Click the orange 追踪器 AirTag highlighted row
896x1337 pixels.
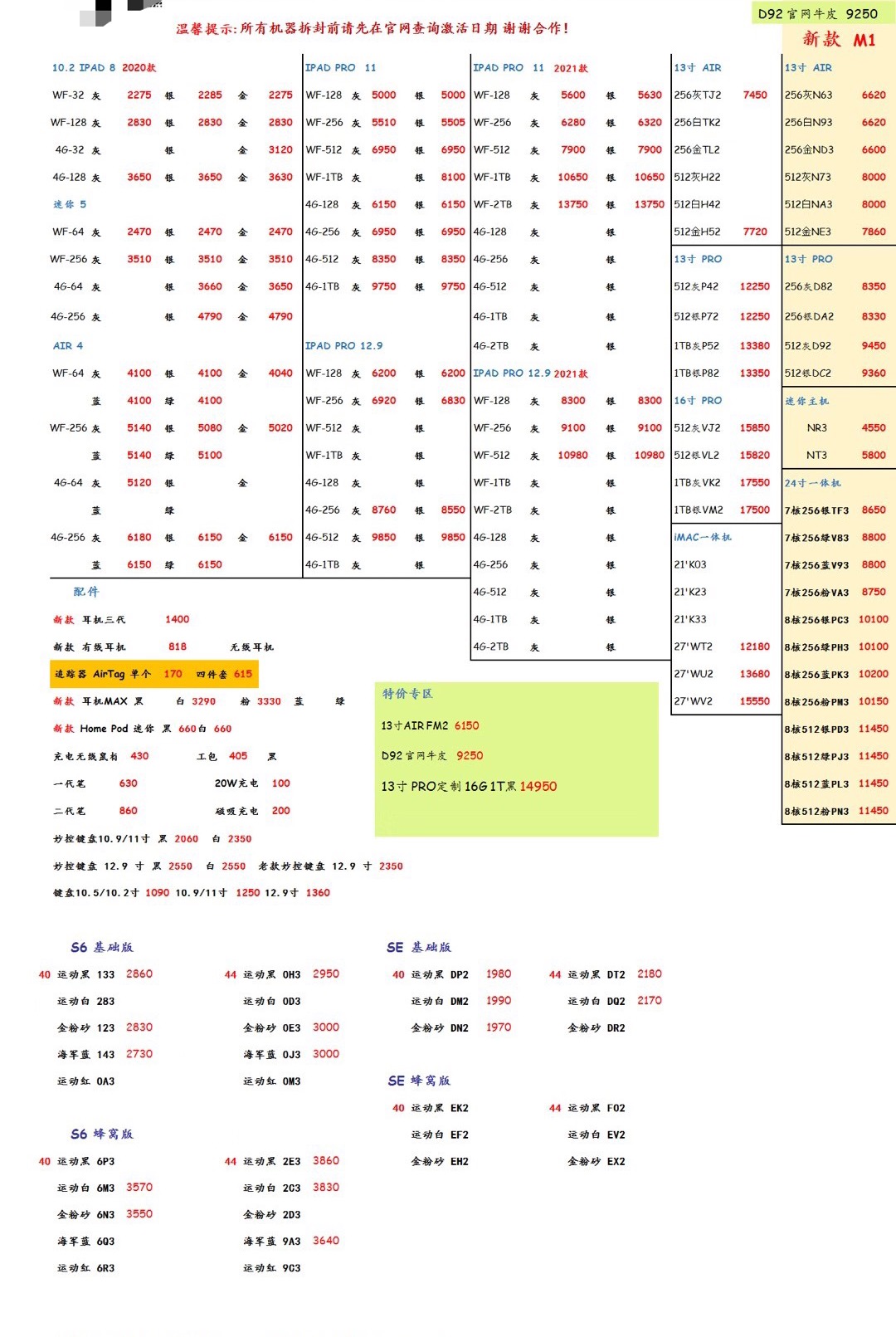[x=154, y=674]
